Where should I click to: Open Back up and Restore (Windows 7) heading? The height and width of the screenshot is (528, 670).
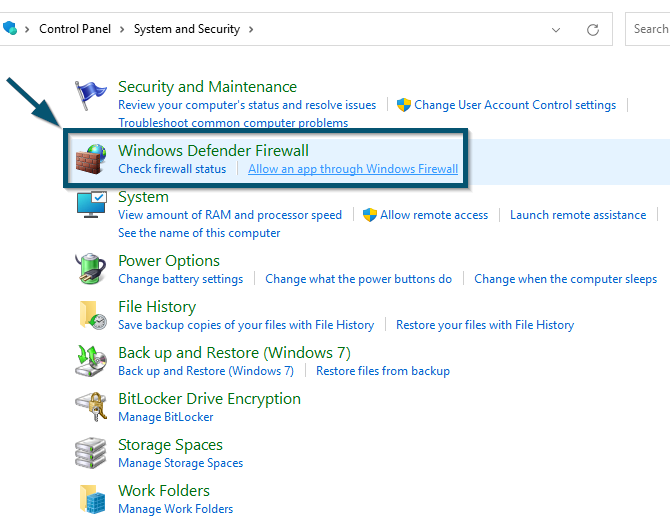[234, 353]
